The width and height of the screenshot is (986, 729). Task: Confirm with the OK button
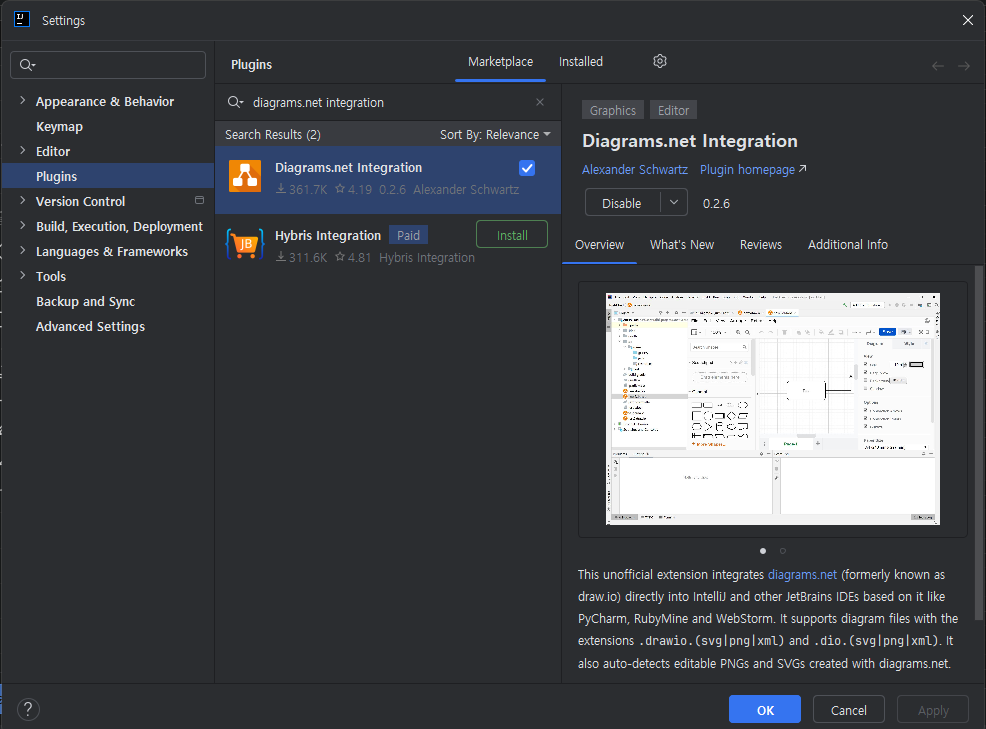click(765, 710)
